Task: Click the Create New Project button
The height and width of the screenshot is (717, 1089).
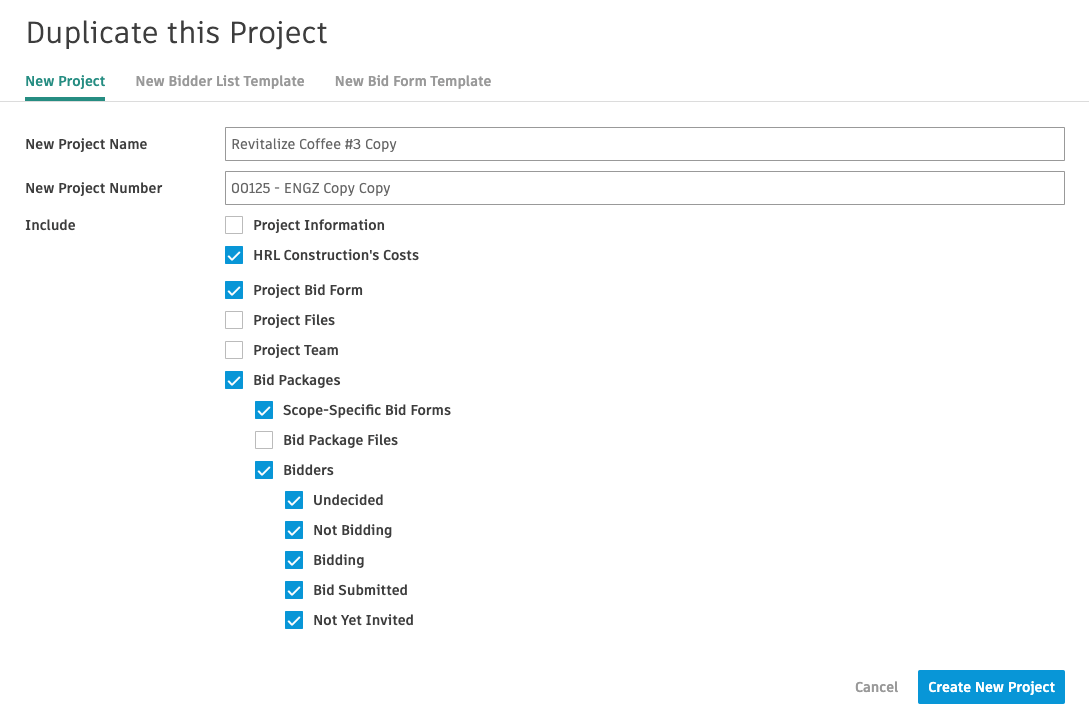Action: coord(990,687)
